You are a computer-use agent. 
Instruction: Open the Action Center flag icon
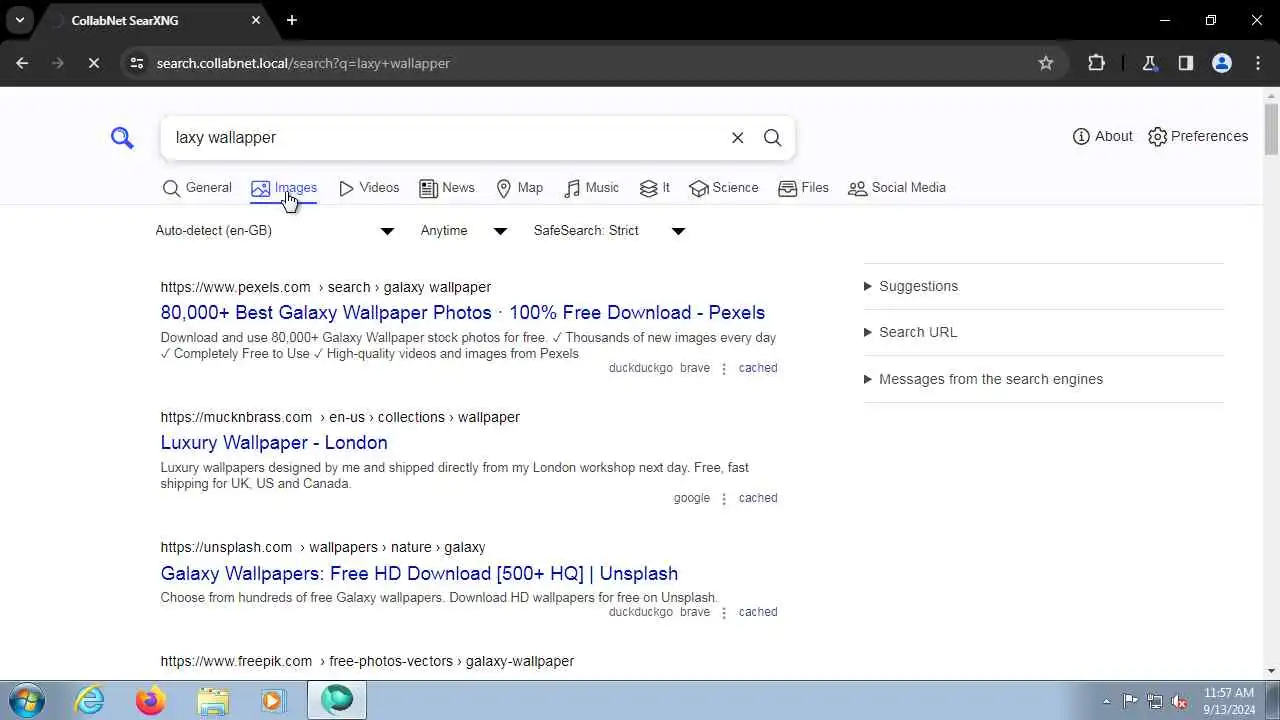[x=1130, y=701]
